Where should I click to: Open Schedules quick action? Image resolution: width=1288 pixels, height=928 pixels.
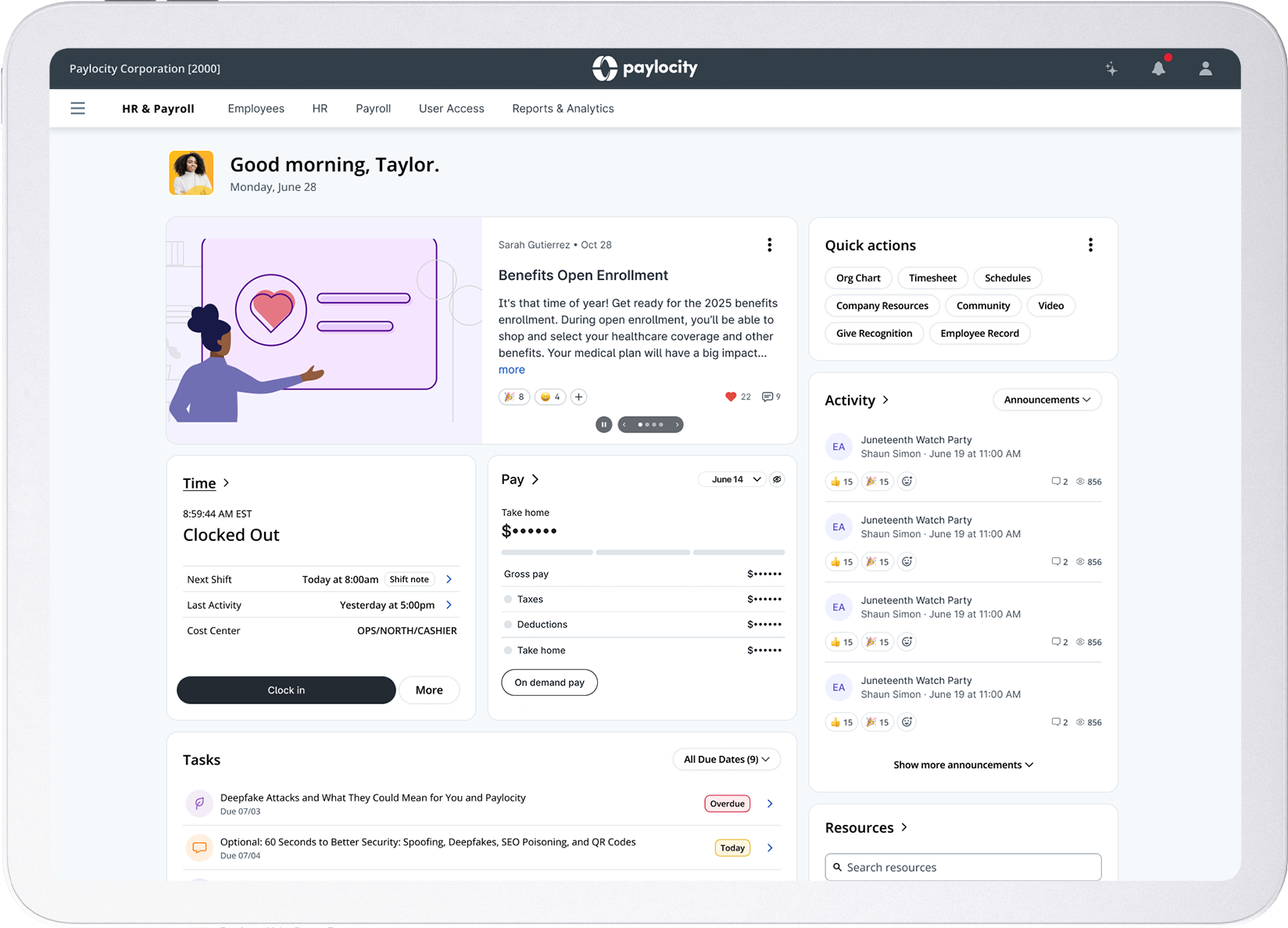tap(1007, 278)
